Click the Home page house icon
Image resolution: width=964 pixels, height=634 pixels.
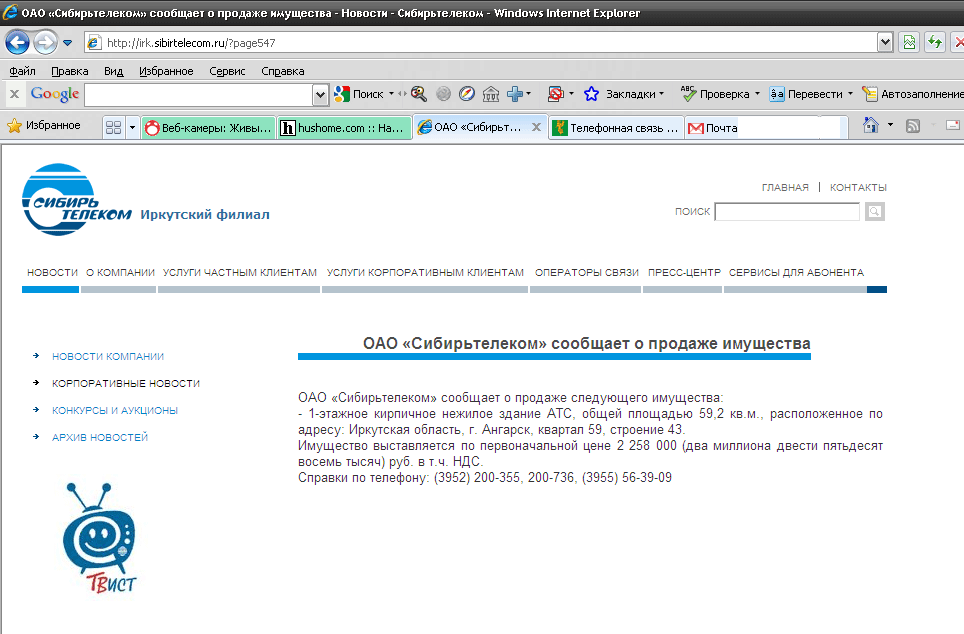point(871,125)
